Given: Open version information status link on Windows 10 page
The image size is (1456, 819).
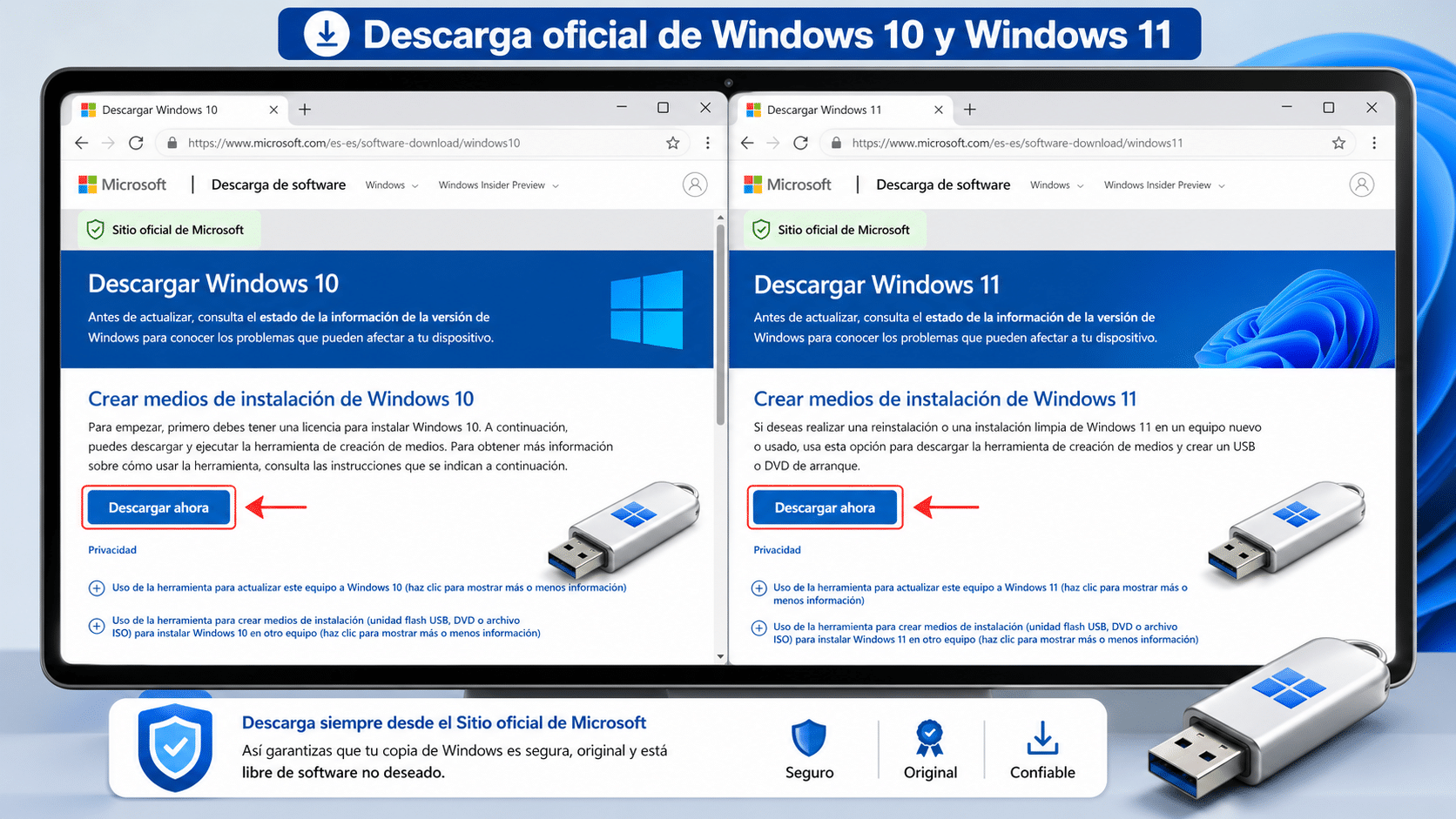Looking at the screenshot, I should pyautogui.click(x=366, y=317).
